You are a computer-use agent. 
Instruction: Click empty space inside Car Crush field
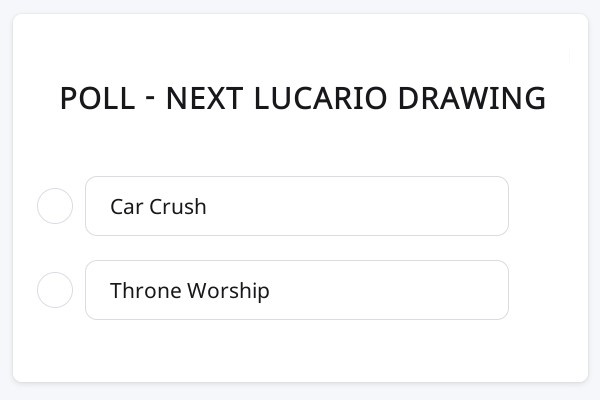(380, 206)
